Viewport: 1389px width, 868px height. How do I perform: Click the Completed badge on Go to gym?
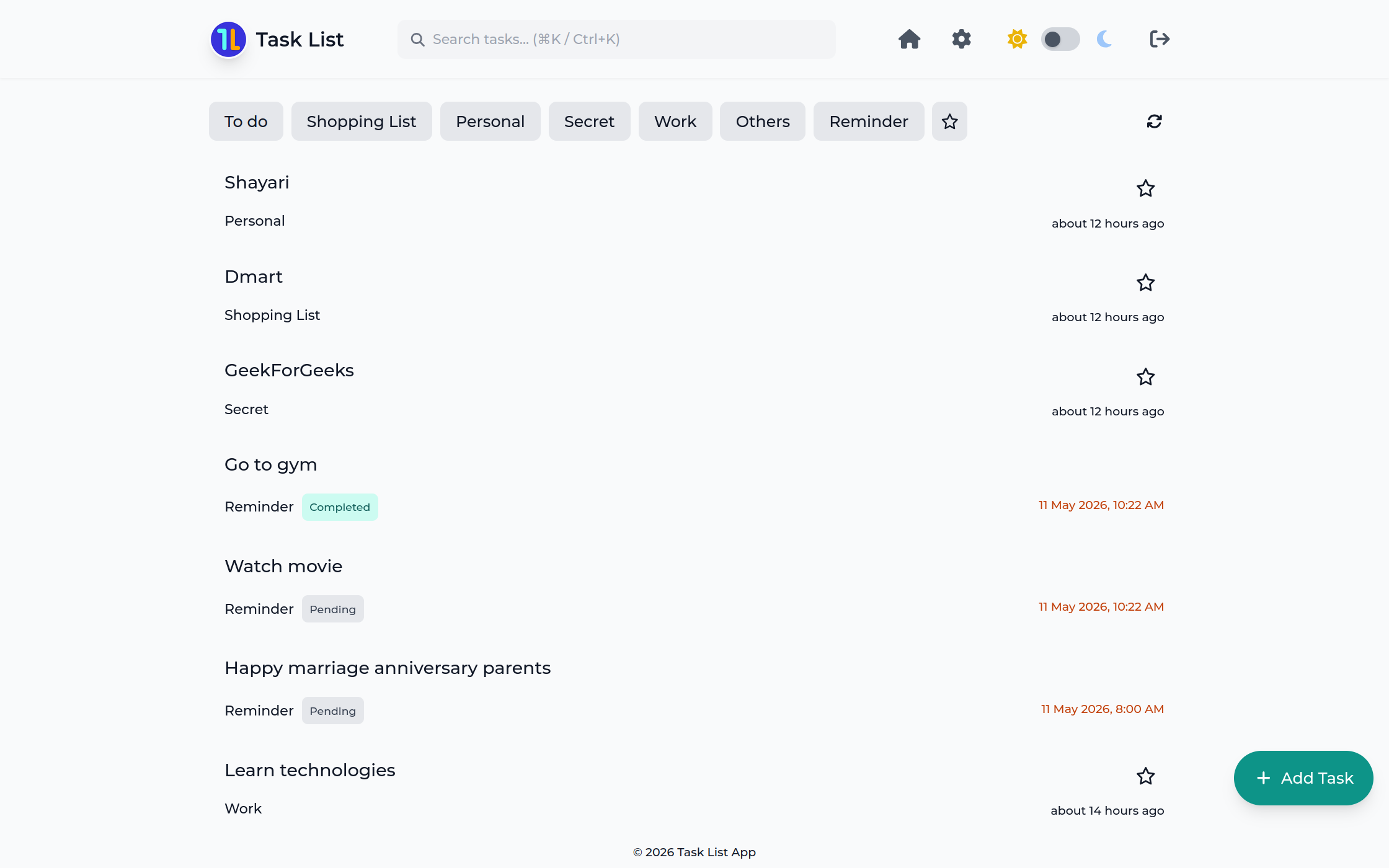(340, 507)
